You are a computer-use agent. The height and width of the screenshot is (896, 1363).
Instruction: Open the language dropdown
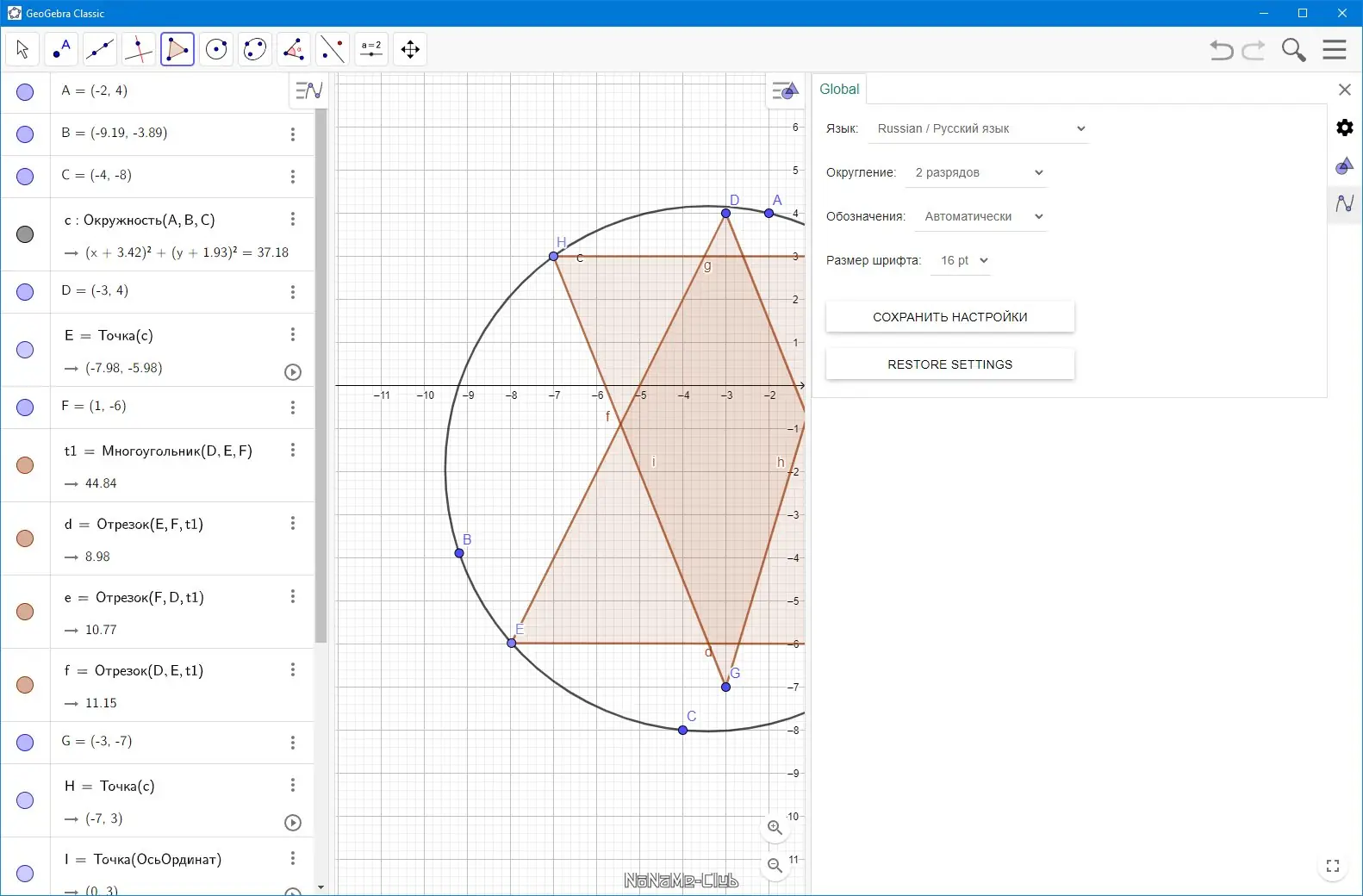(980, 128)
